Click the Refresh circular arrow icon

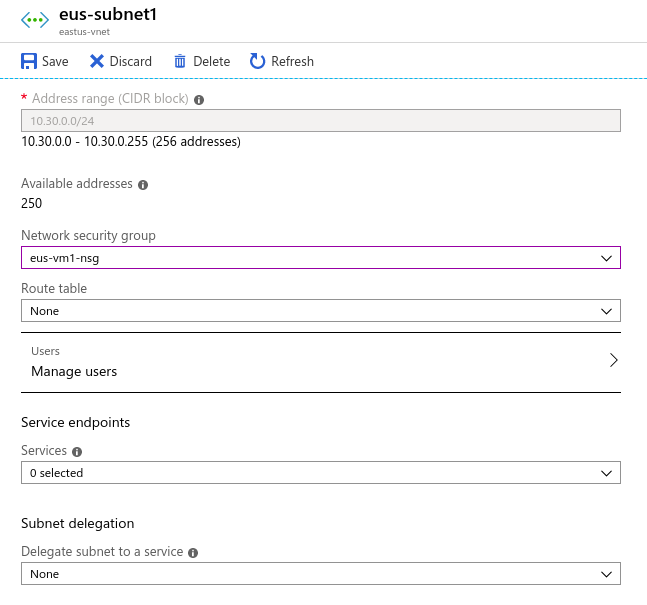(257, 61)
